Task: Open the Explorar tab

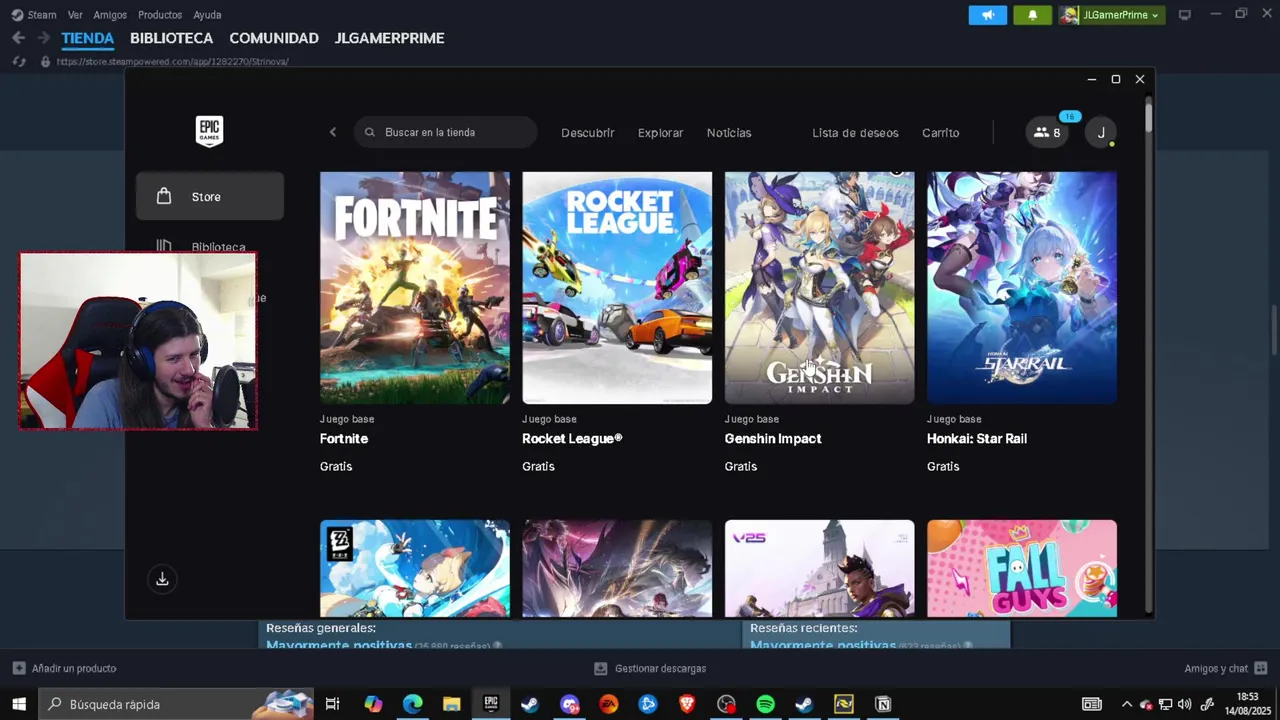Action: tap(660, 132)
